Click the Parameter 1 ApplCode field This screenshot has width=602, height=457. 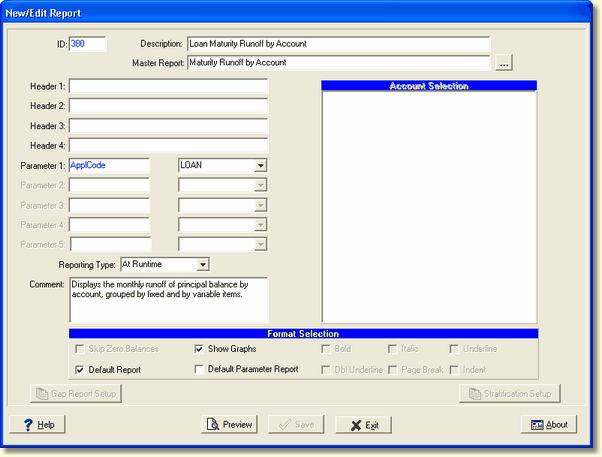(109, 165)
